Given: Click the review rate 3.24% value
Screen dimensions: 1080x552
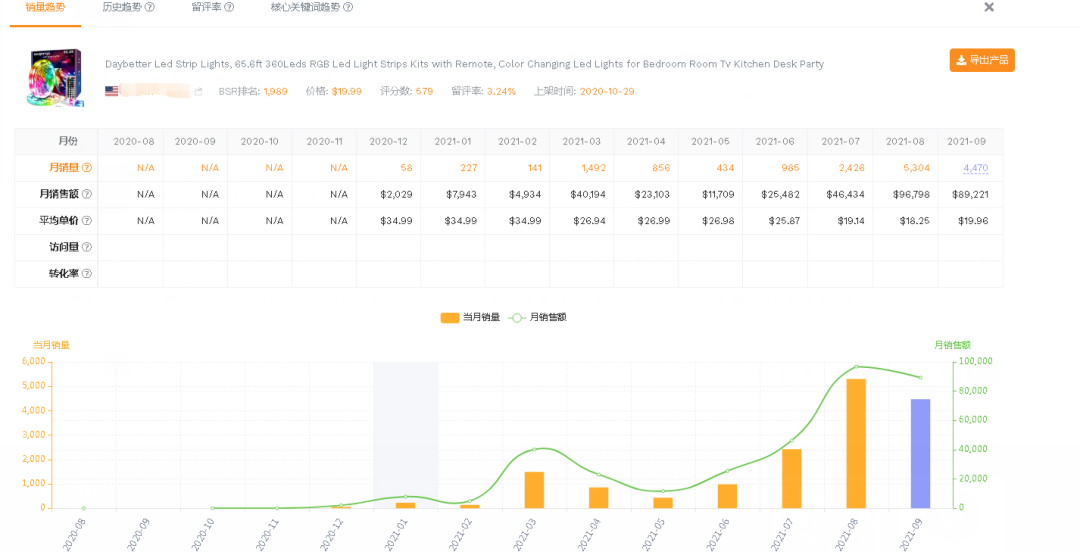Looking at the screenshot, I should tap(501, 91).
